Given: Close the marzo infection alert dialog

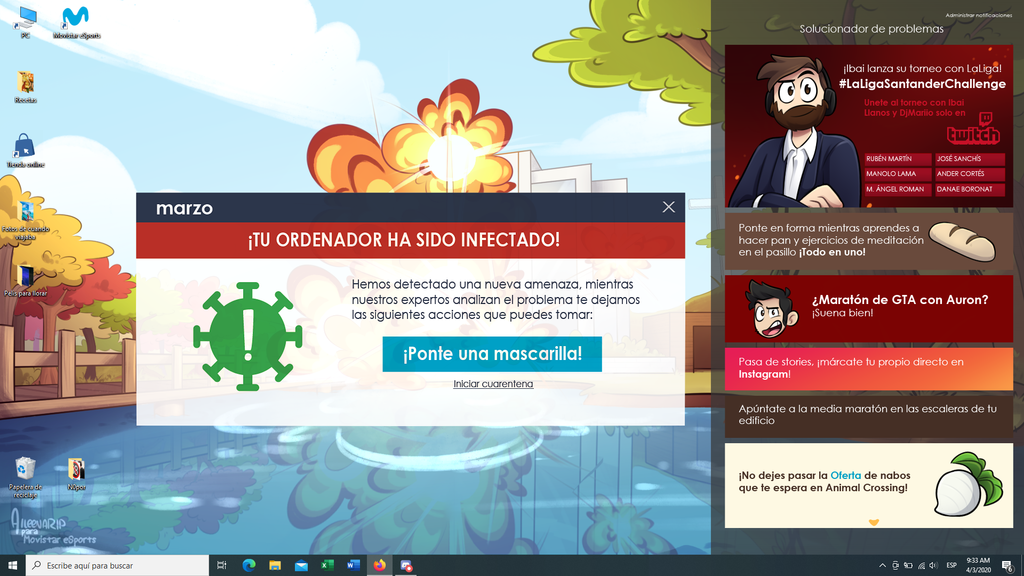Looking at the screenshot, I should (x=668, y=207).
